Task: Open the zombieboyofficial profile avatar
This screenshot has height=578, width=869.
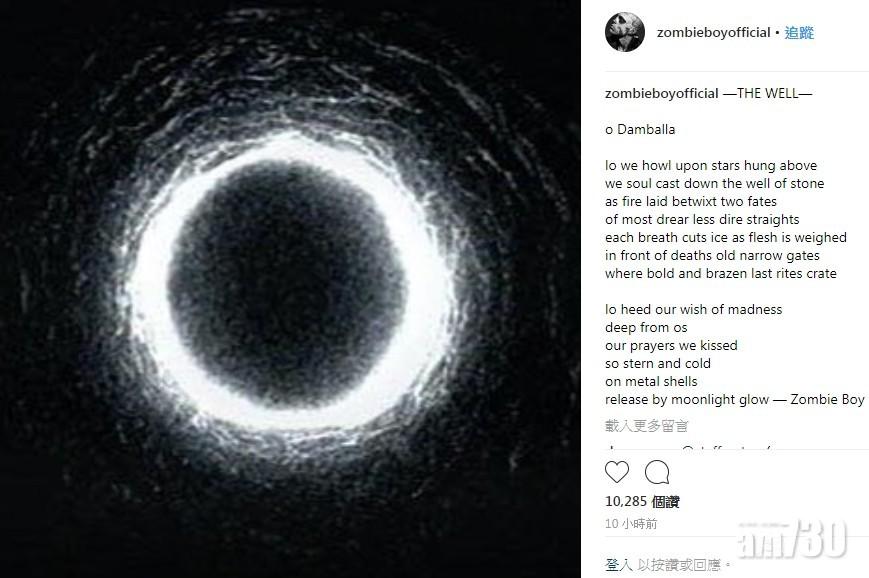Action: pos(625,33)
